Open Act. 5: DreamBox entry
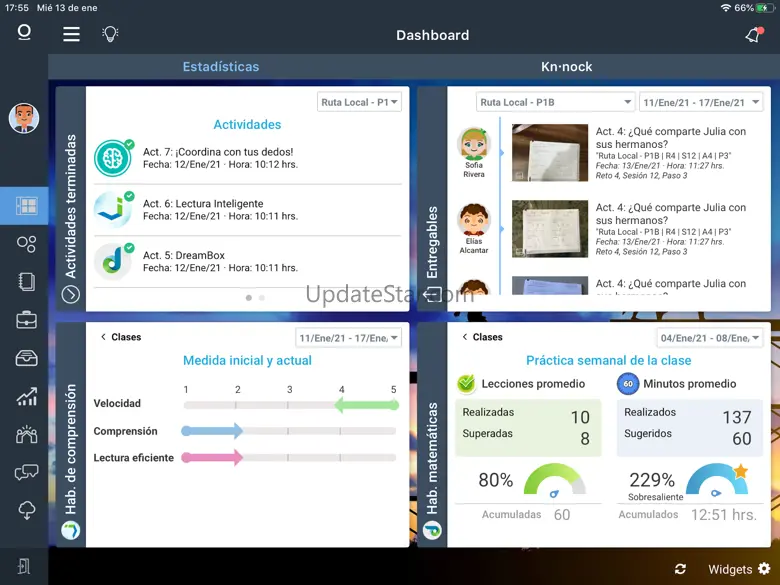Image resolution: width=780 pixels, height=585 pixels. [x=248, y=261]
